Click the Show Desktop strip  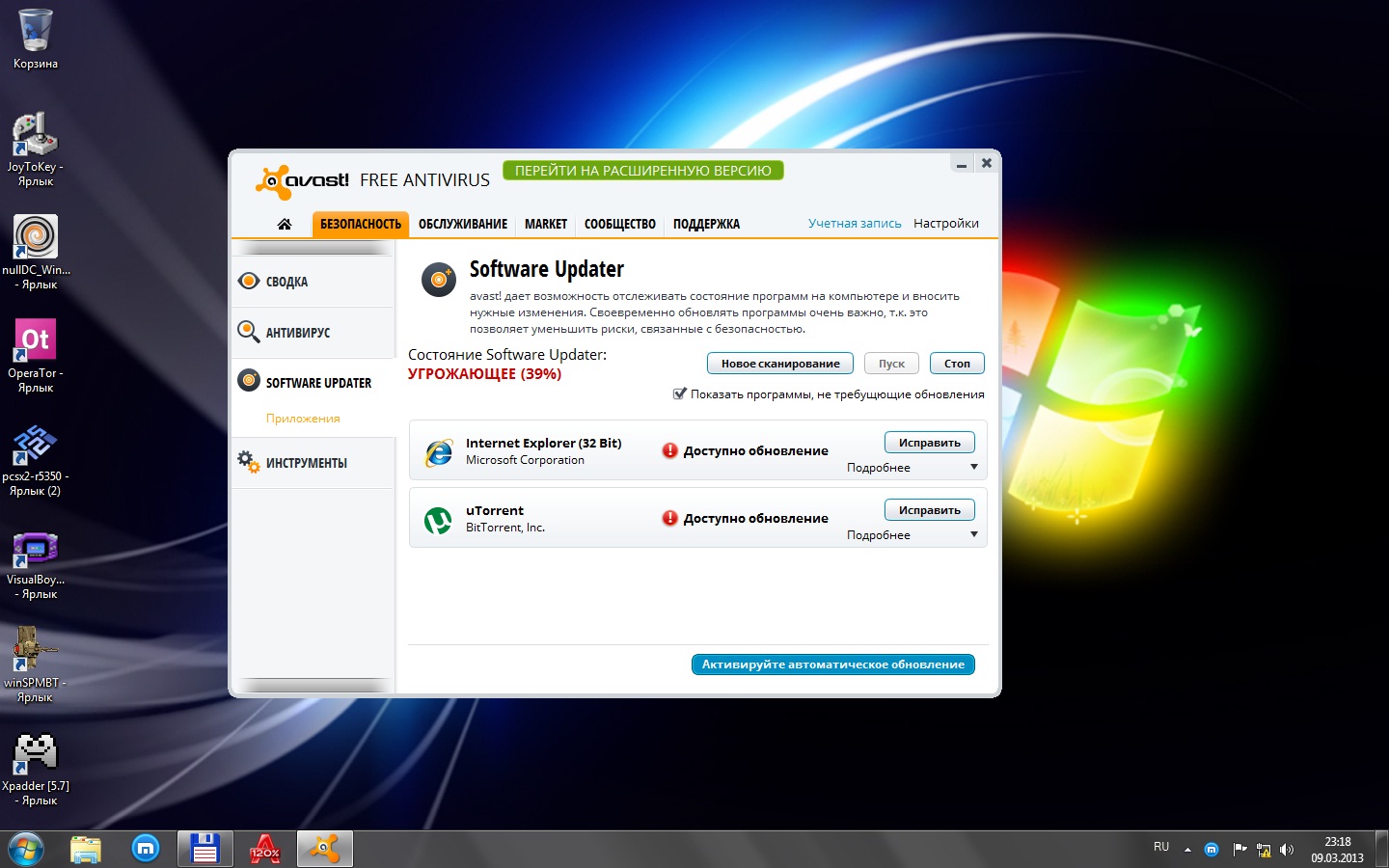[1382, 850]
